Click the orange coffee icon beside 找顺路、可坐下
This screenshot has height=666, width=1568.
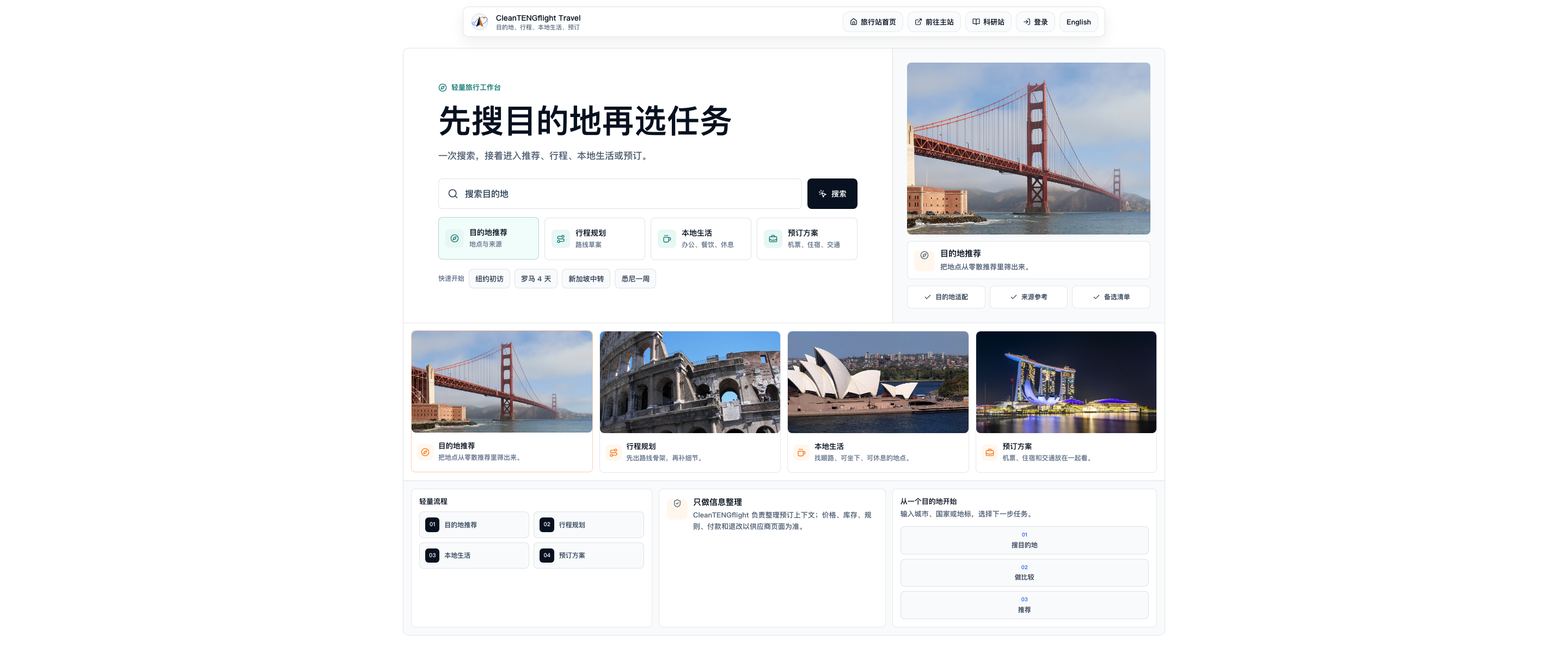pos(801,453)
